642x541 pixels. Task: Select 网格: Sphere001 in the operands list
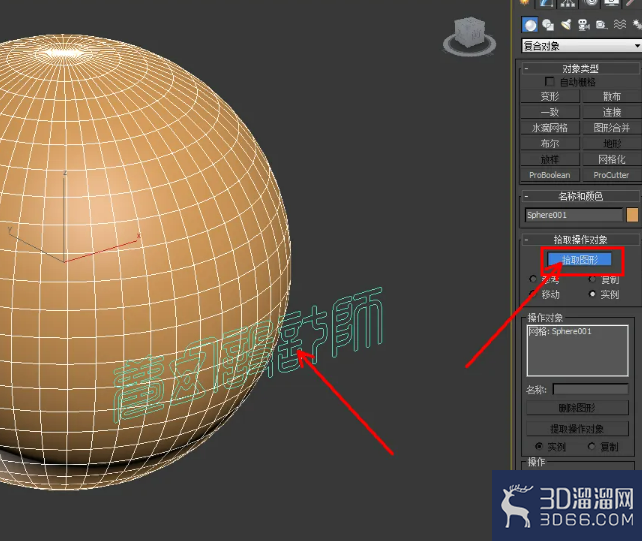coord(560,331)
